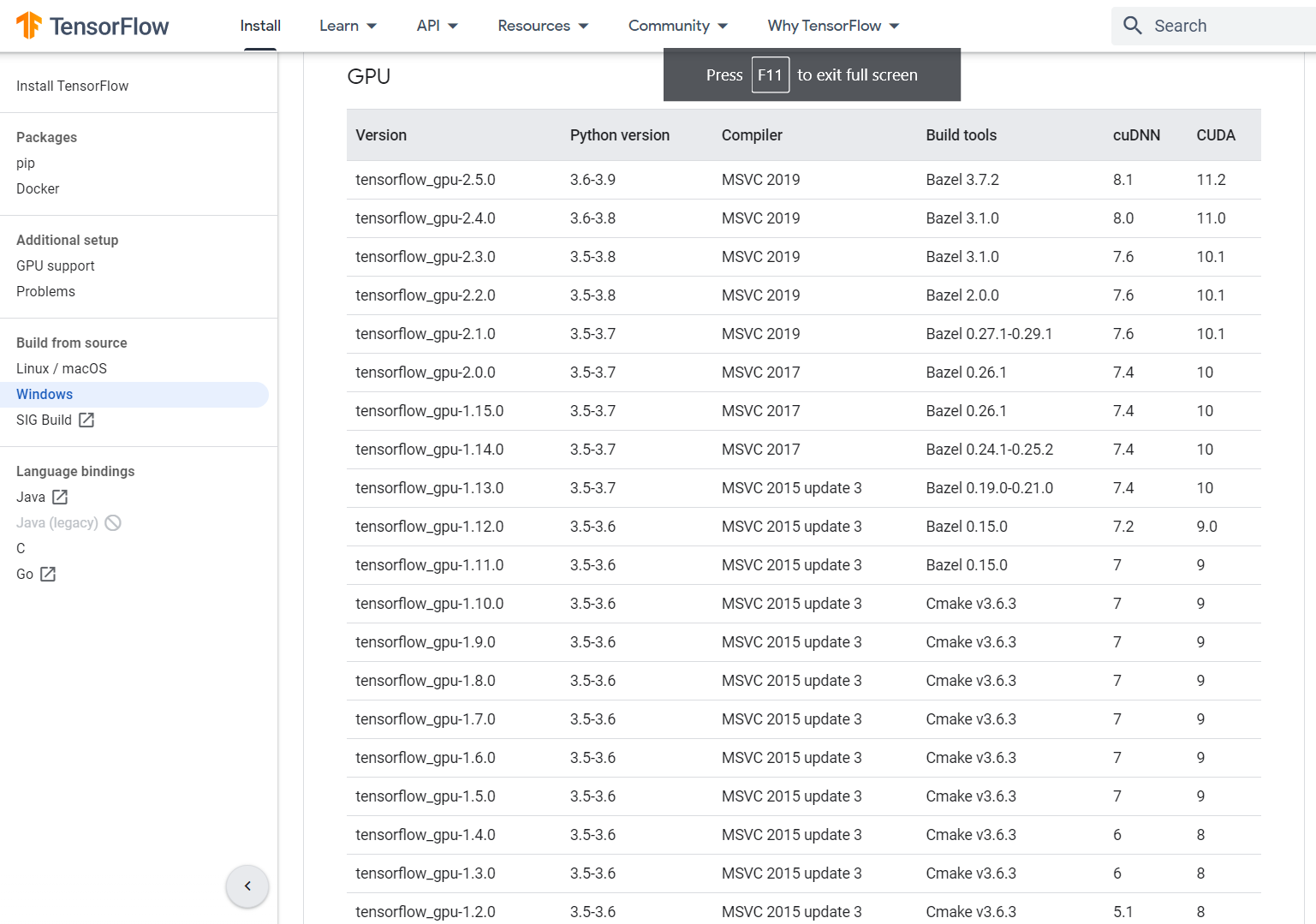The image size is (1316, 924).
Task: Open the SIG Build link
Action: click(45, 420)
